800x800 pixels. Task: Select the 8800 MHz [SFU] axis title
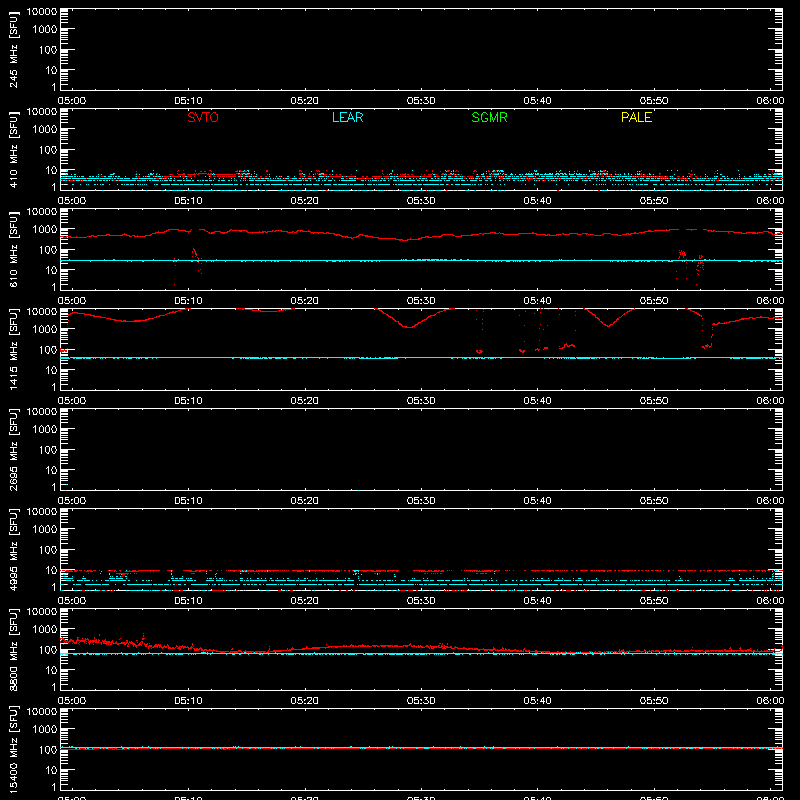click(13, 649)
